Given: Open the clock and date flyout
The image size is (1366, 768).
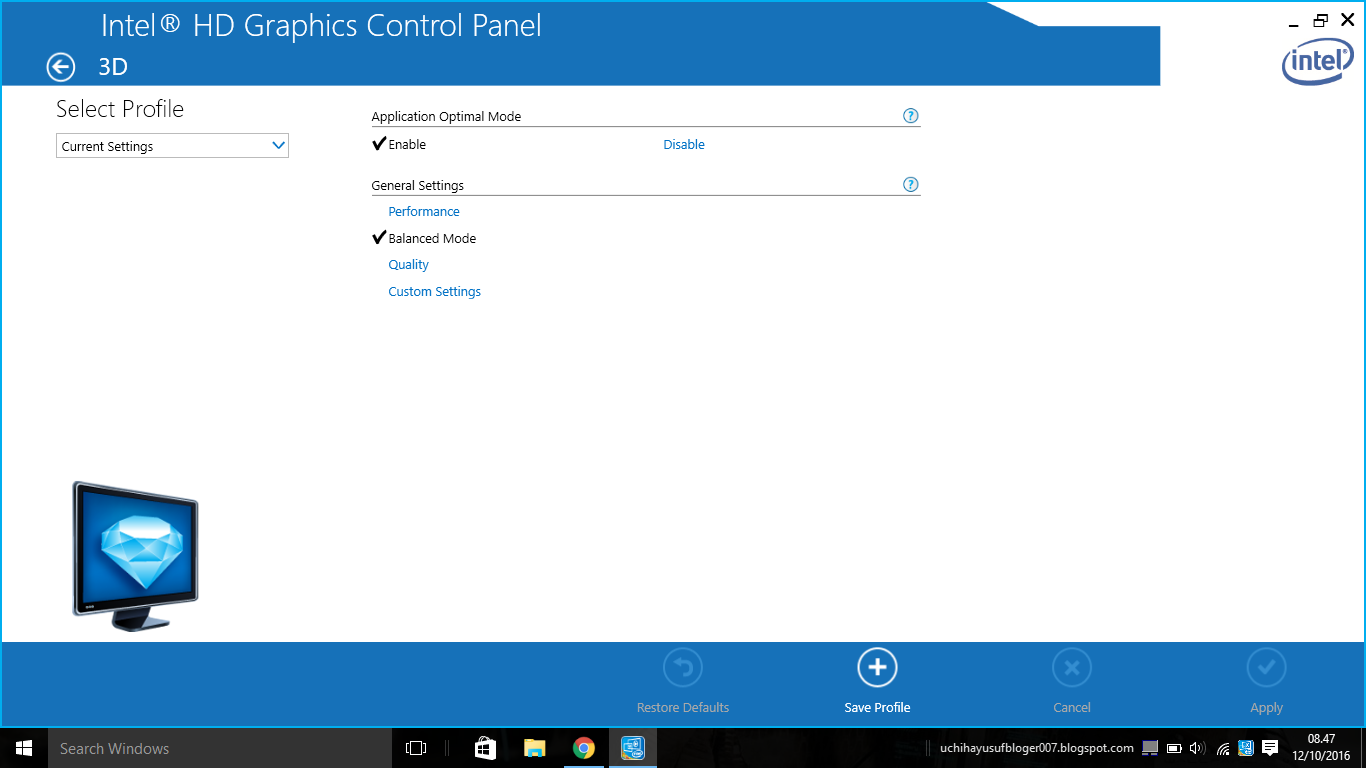Looking at the screenshot, I should (1321, 748).
